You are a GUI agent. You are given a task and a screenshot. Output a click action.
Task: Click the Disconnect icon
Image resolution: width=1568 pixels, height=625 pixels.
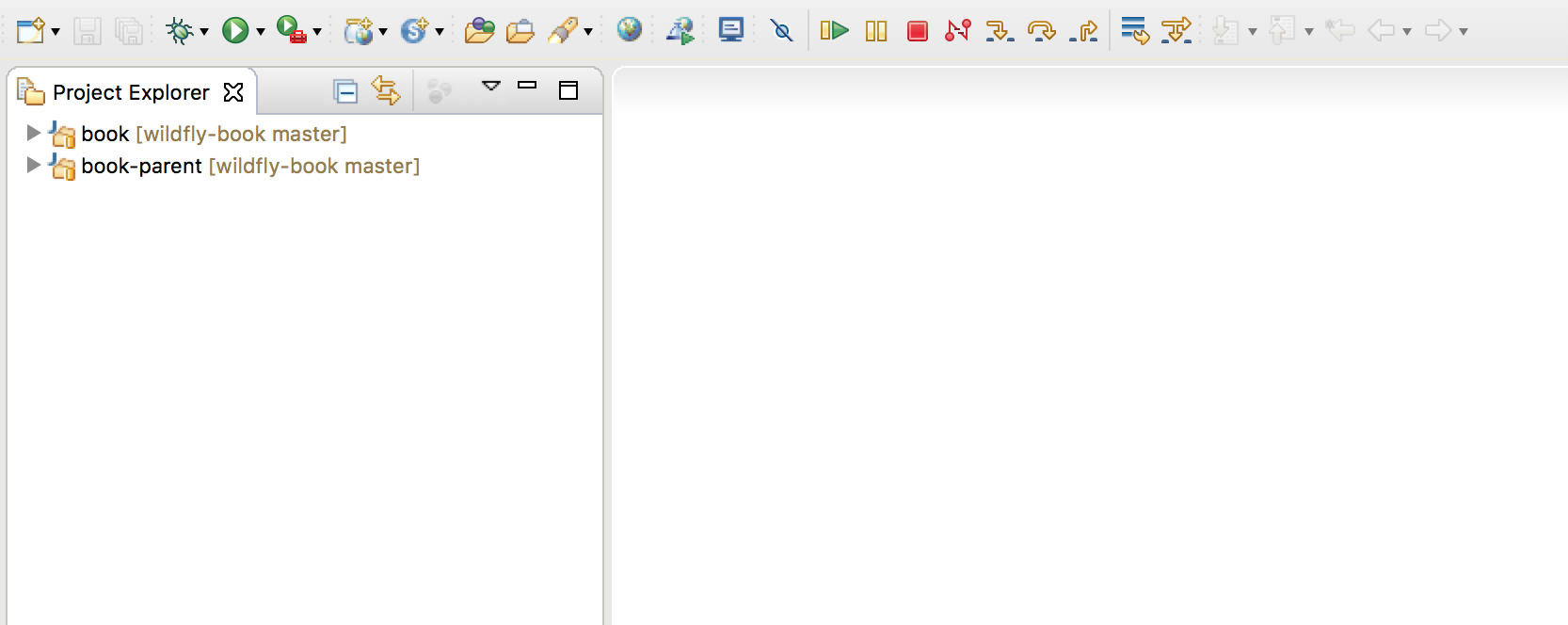coord(958,31)
